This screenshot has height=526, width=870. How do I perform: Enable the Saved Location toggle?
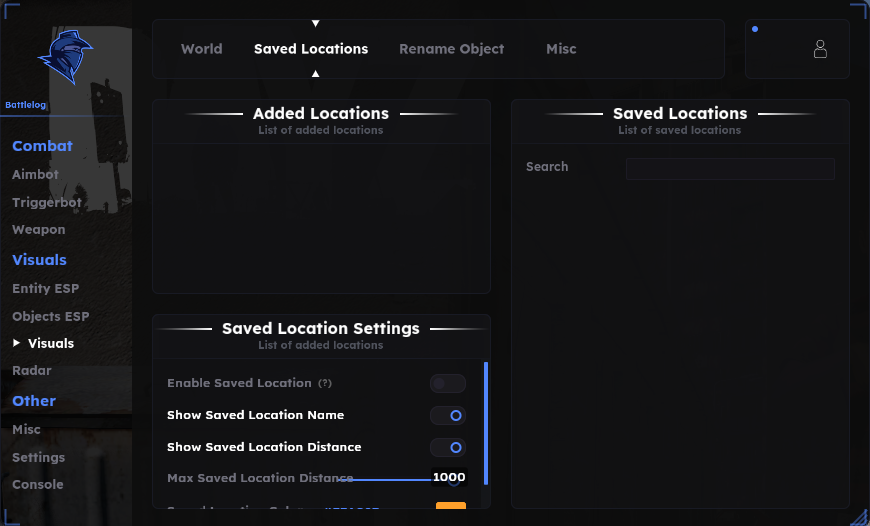(x=448, y=383)
